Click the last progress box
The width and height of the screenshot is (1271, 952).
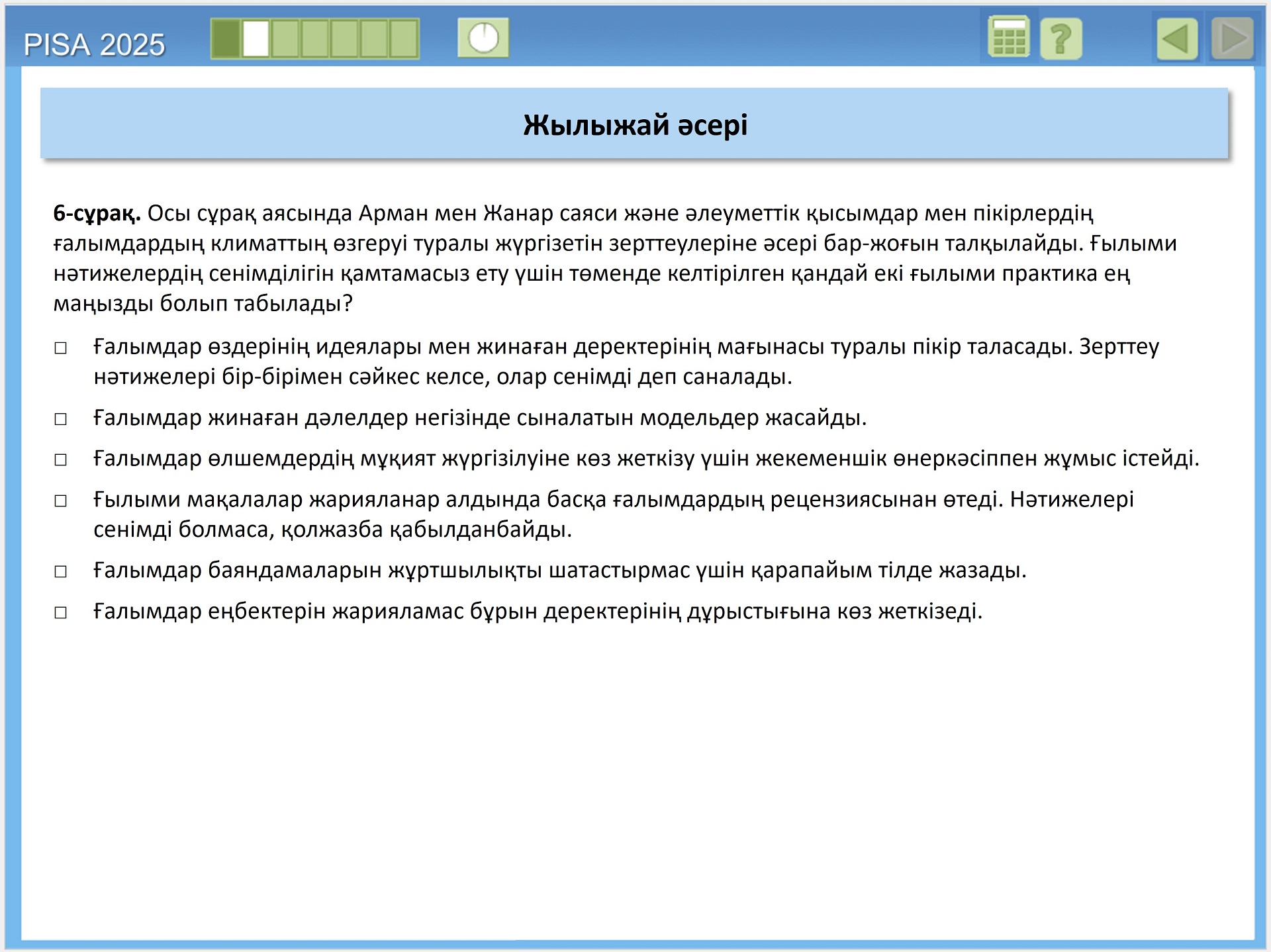(404, 38)
